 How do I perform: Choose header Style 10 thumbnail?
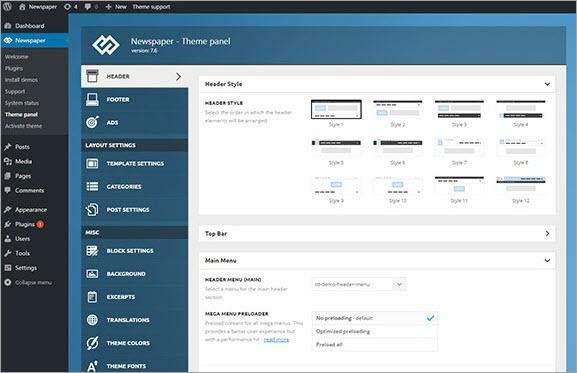398,185
